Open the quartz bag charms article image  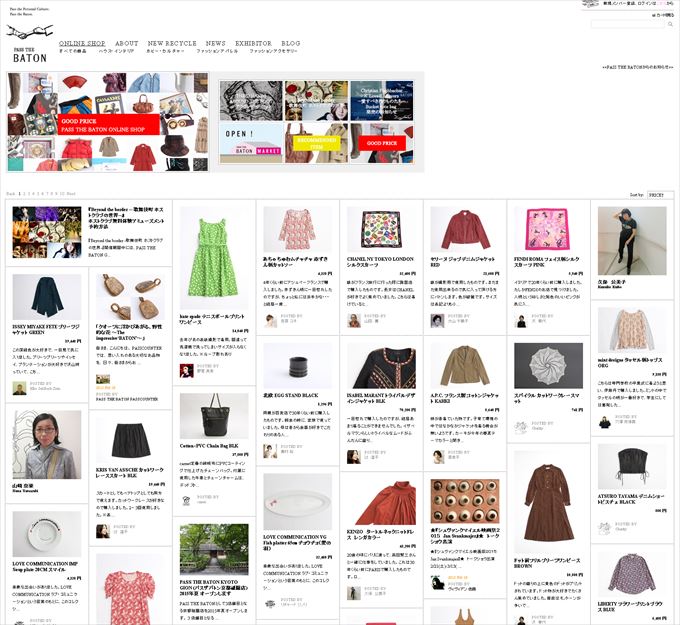point(130,297)
